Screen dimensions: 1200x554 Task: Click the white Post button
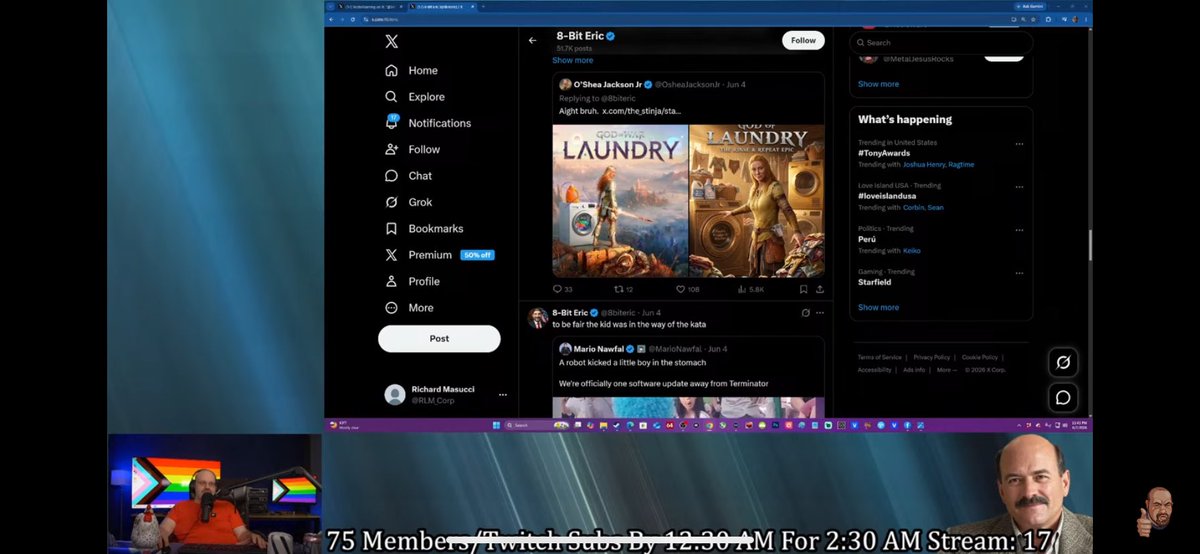[x=439, y=338]
